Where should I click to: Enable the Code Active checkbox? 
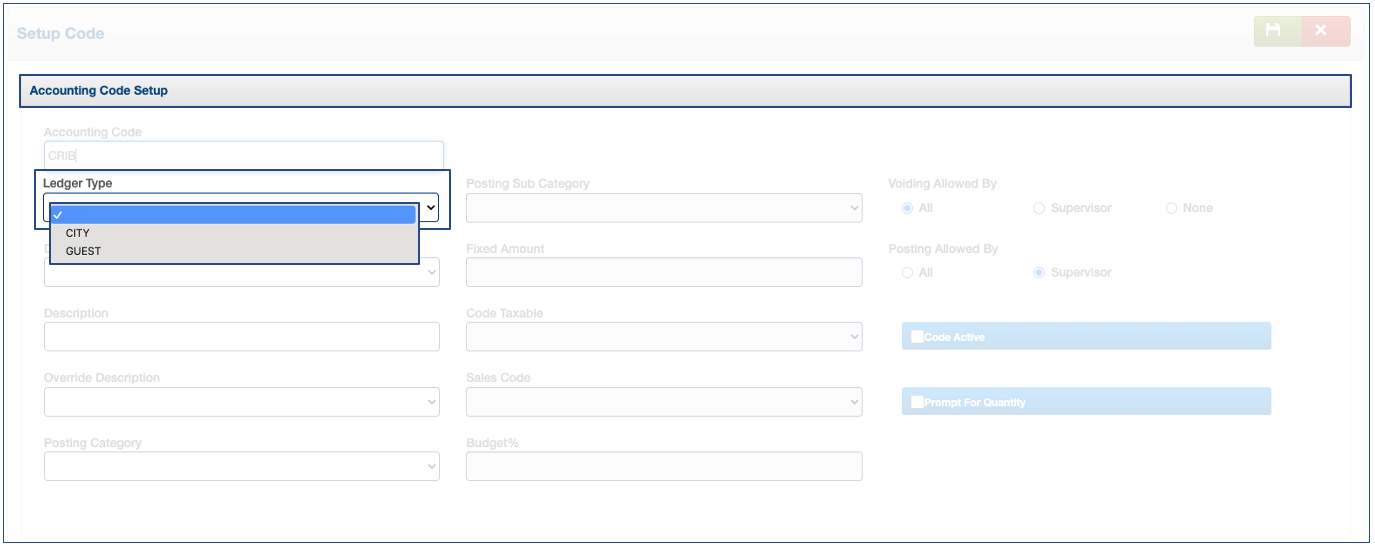tap(917, 337)
